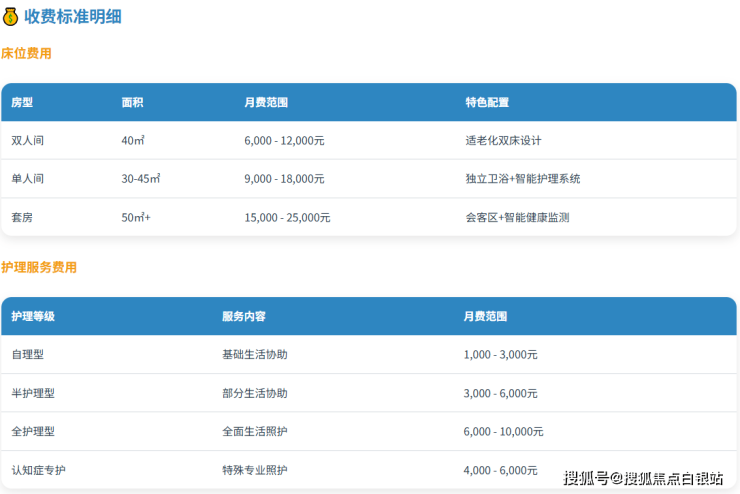Viewport: 740px width, 494px height.
Task: Click the 护理服务费用 section heading
Action: pyautogui.click(x=39, y=268)
